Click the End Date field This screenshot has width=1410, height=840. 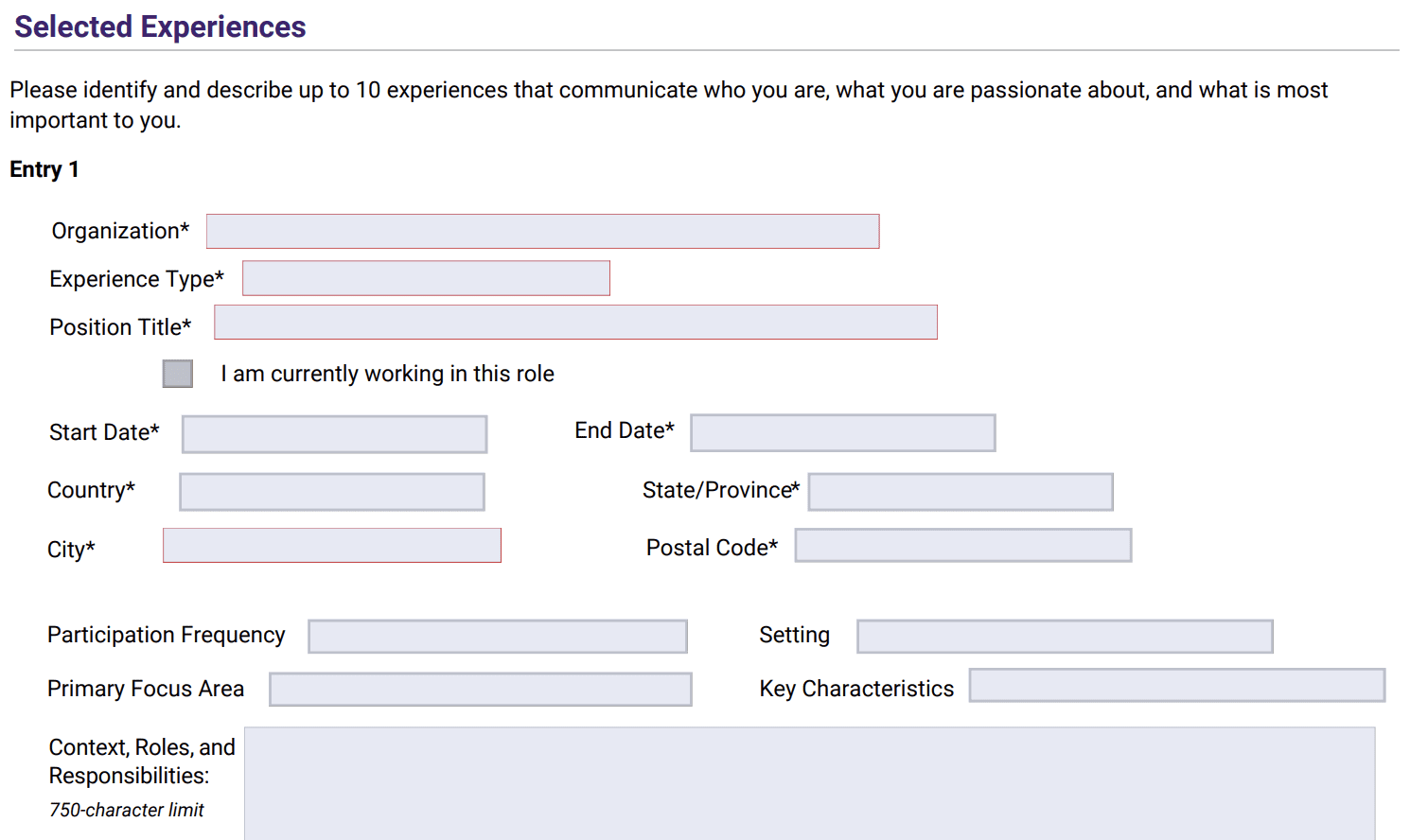[x=842, y=433]
